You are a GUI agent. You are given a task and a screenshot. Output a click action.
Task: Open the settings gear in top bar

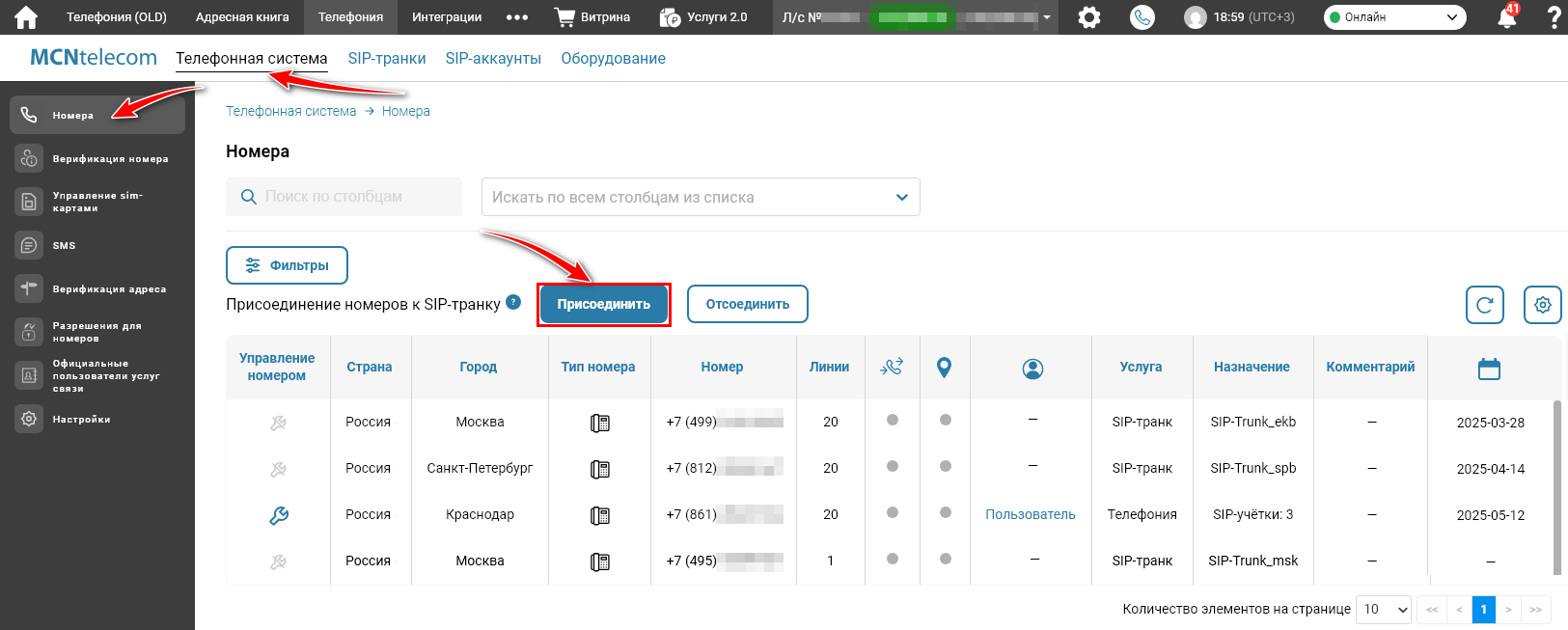coord(1089,17)
